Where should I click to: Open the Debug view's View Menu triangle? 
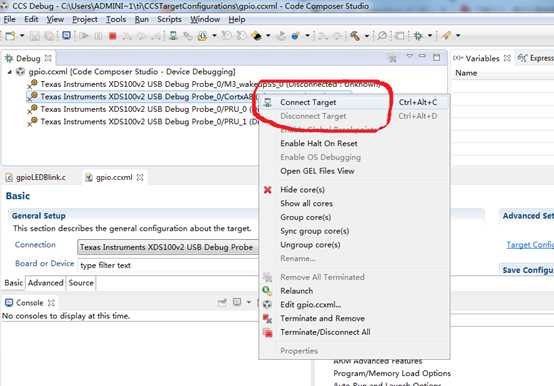(409, 56)
